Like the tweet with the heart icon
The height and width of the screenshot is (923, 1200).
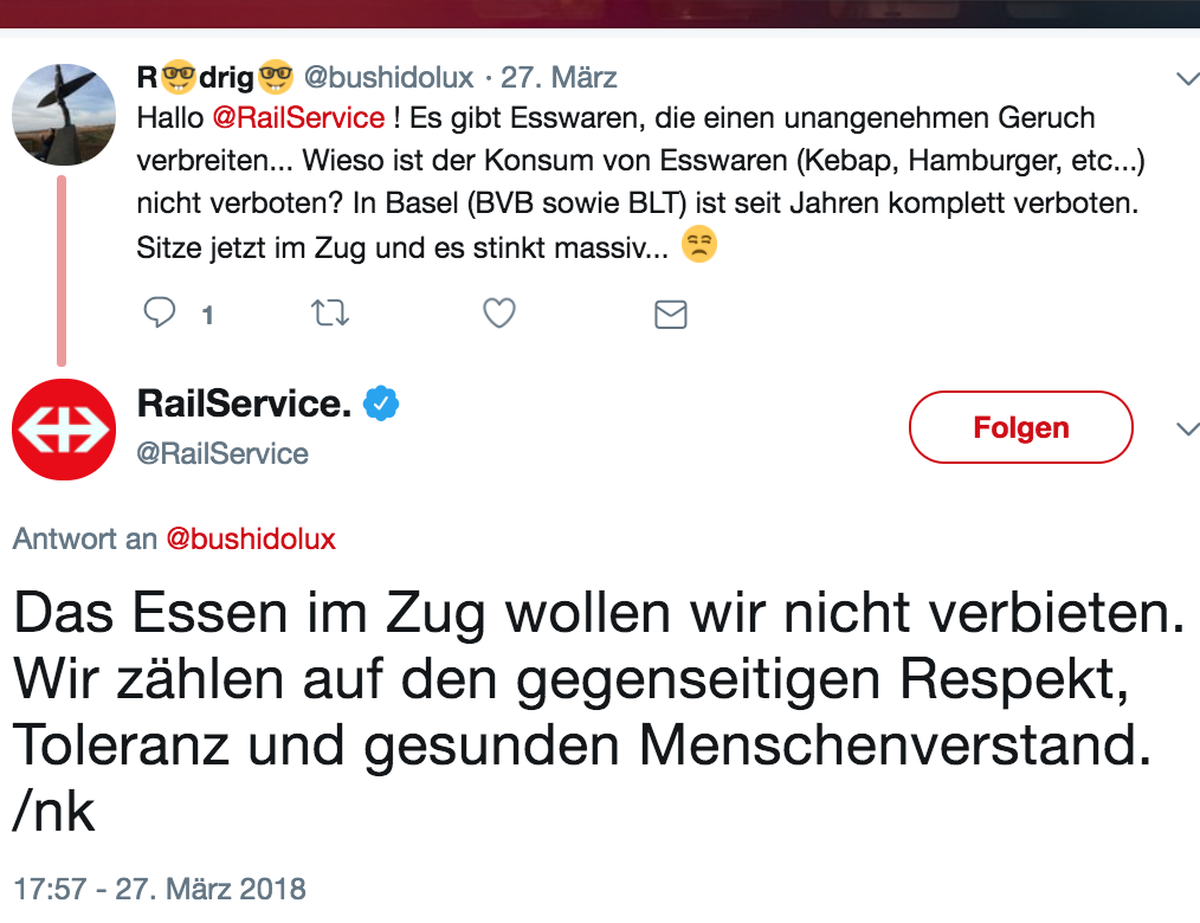tap(499, 314)
